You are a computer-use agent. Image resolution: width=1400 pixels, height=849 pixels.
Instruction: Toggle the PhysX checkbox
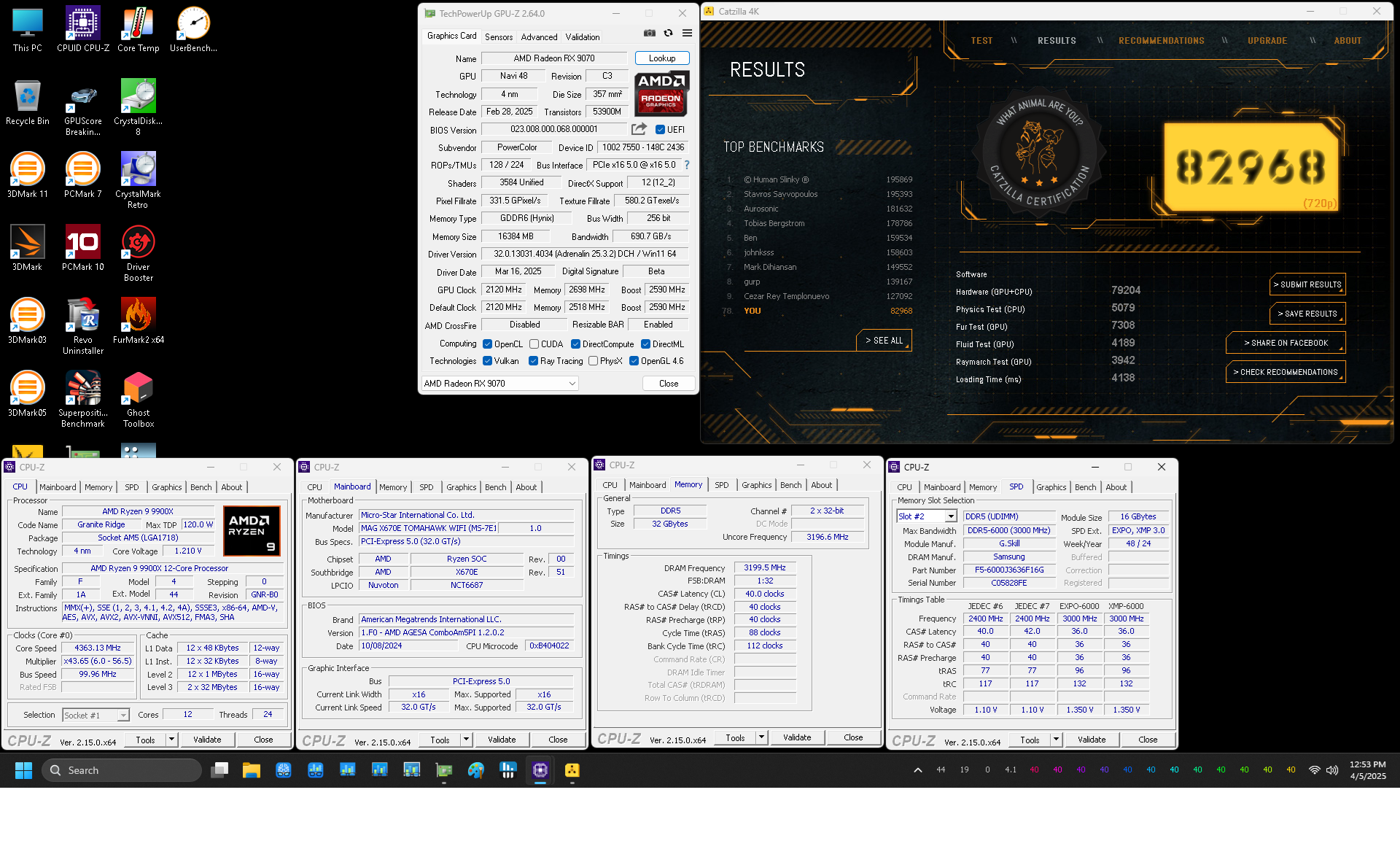coord(593,361)
